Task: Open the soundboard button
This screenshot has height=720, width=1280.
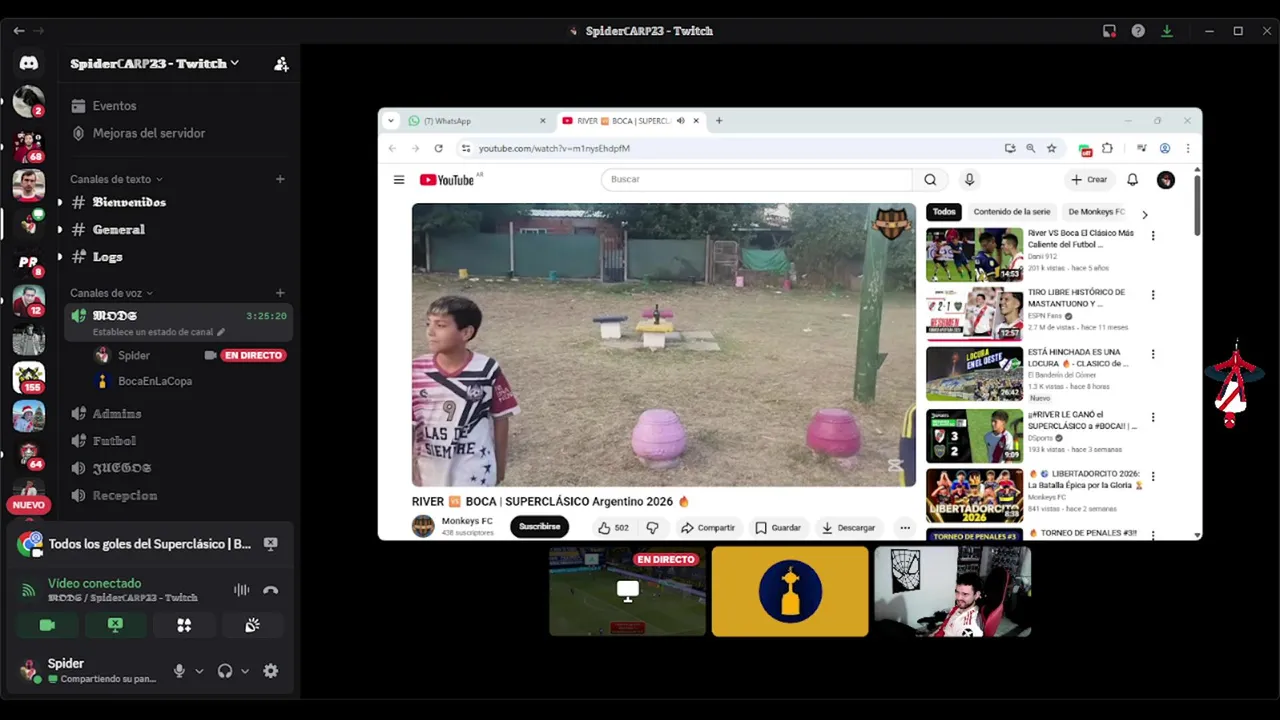Action: 252,625
